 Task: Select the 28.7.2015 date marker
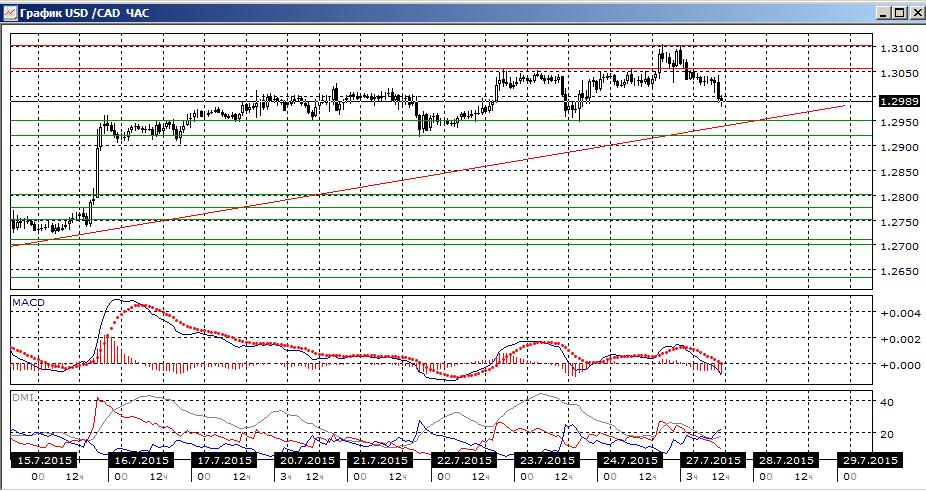pos(787,460)
